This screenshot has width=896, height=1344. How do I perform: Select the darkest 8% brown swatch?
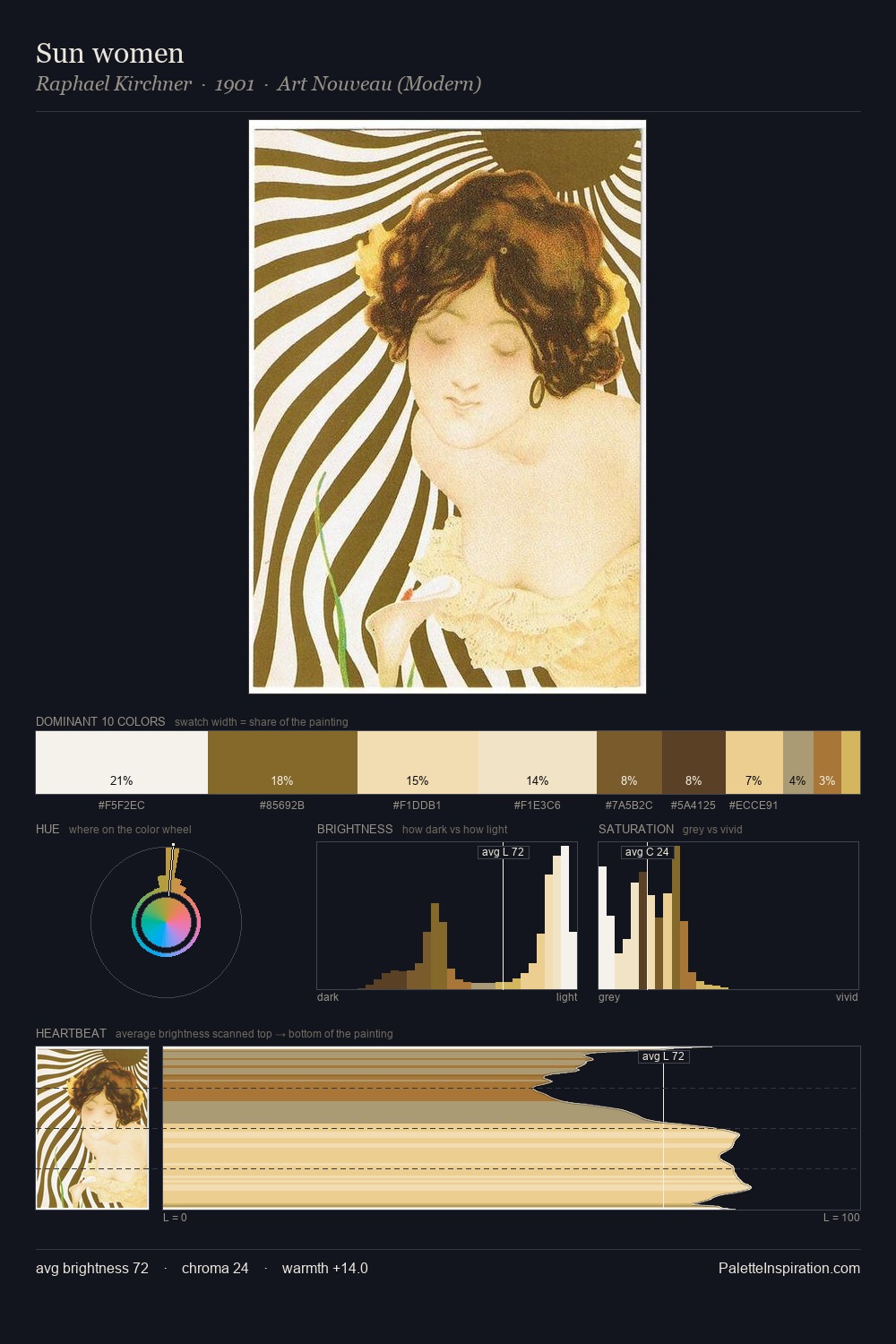point(694,762)
